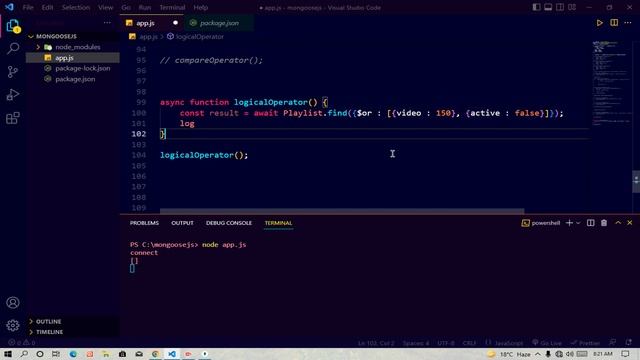Open Windows Start menu
This screenshot has height=360, width=640.
coord(8,354)
